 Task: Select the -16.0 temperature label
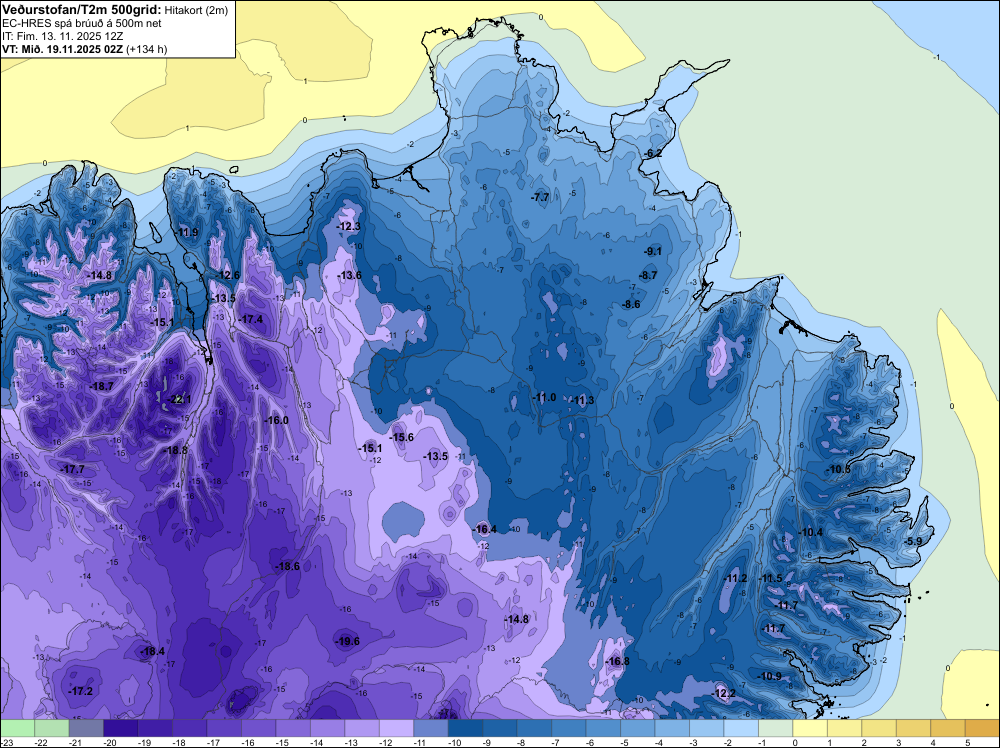(277, 420)
